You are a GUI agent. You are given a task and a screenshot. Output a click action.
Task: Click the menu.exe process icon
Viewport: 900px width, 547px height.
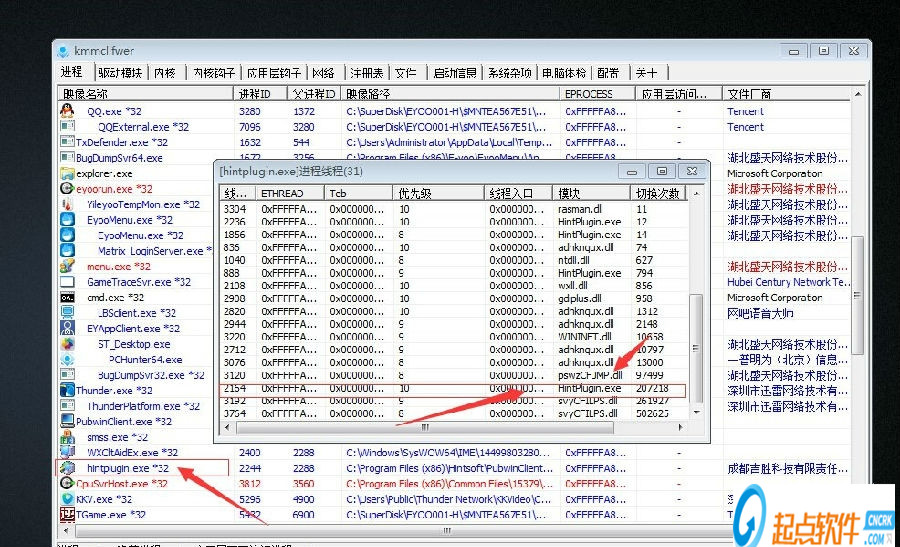[x=67, y=266]
